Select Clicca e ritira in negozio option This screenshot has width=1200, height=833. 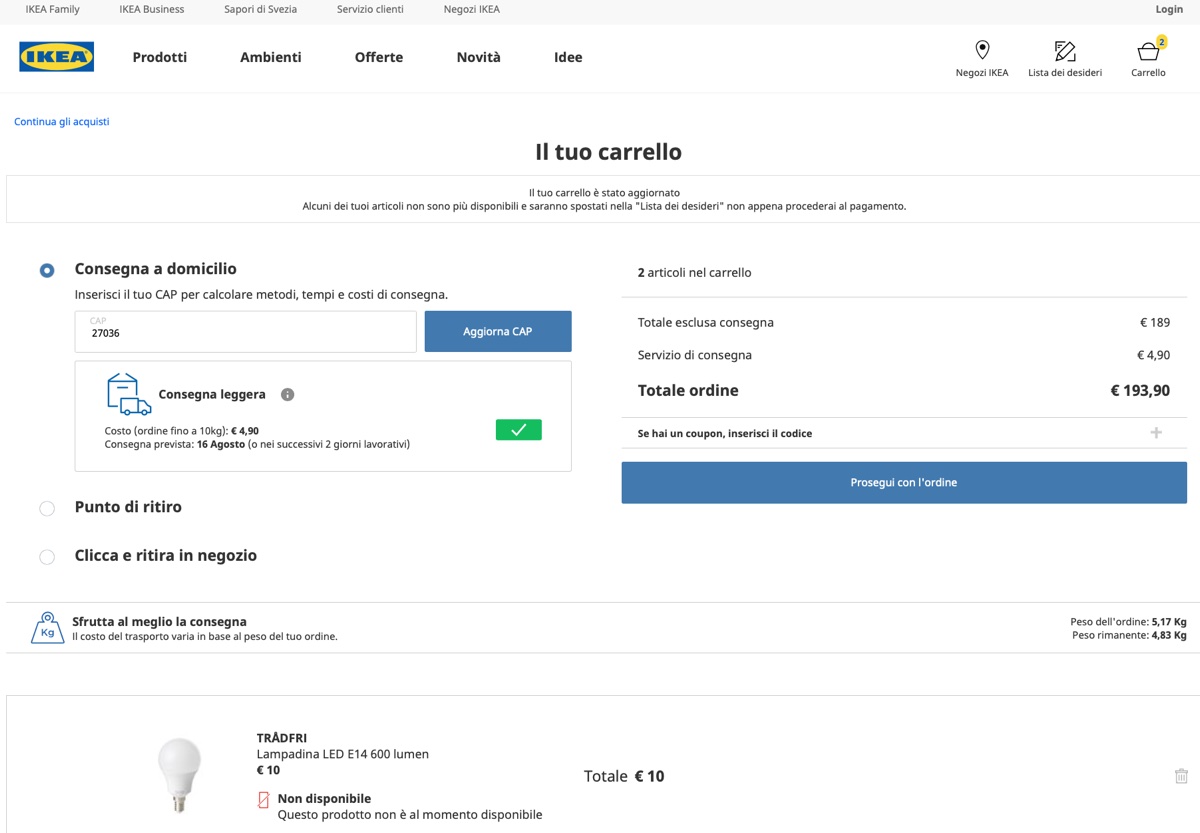pyautogui.click(x=47, y=557)
